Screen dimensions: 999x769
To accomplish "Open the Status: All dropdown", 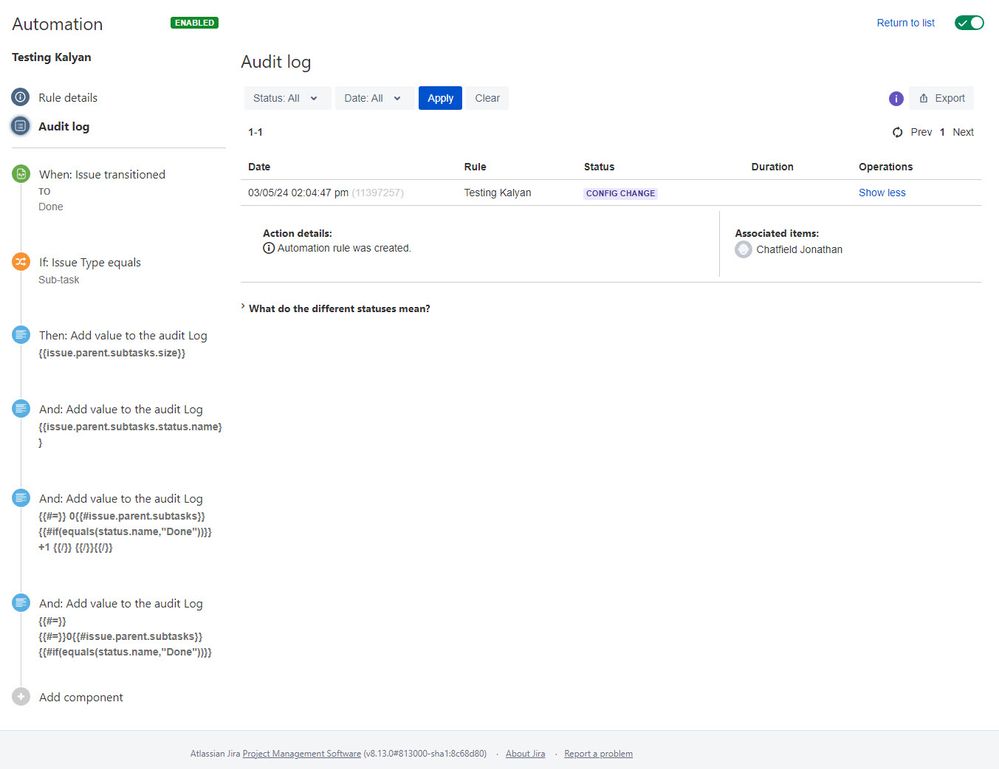I will pyautogui.click(x=286, y=98).
